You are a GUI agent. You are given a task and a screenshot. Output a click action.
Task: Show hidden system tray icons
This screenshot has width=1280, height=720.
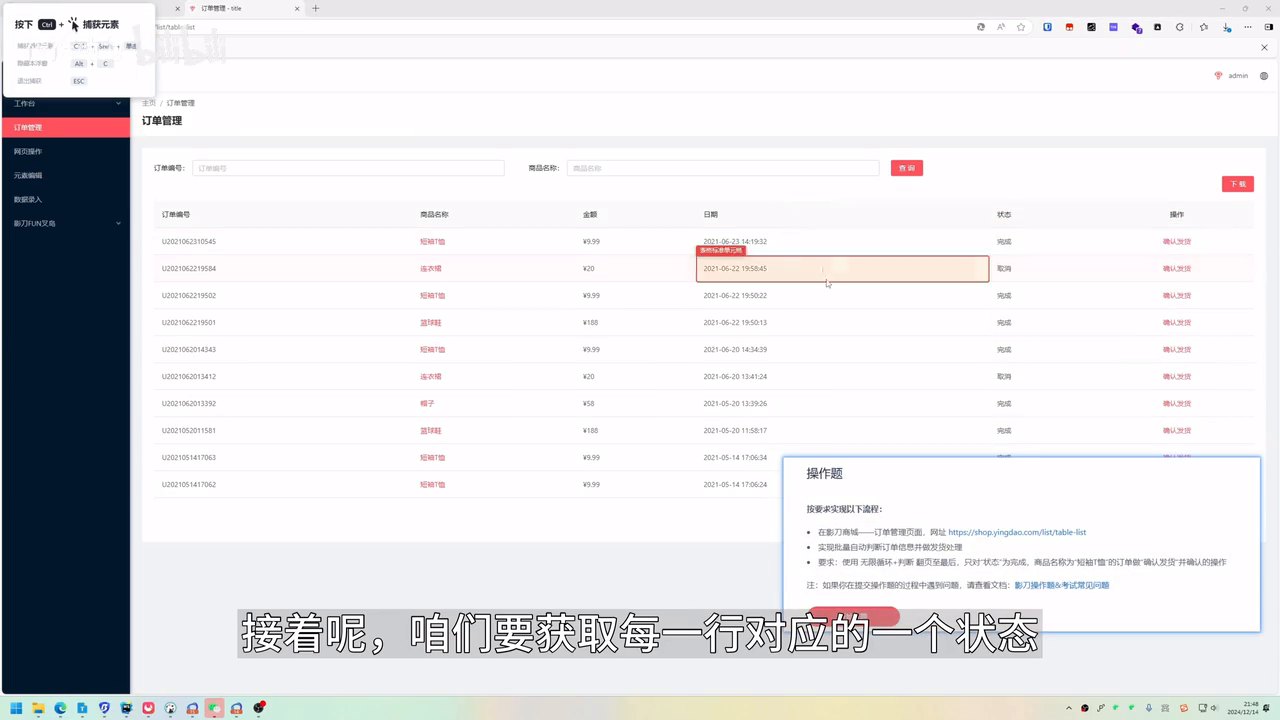[1069, 708]
